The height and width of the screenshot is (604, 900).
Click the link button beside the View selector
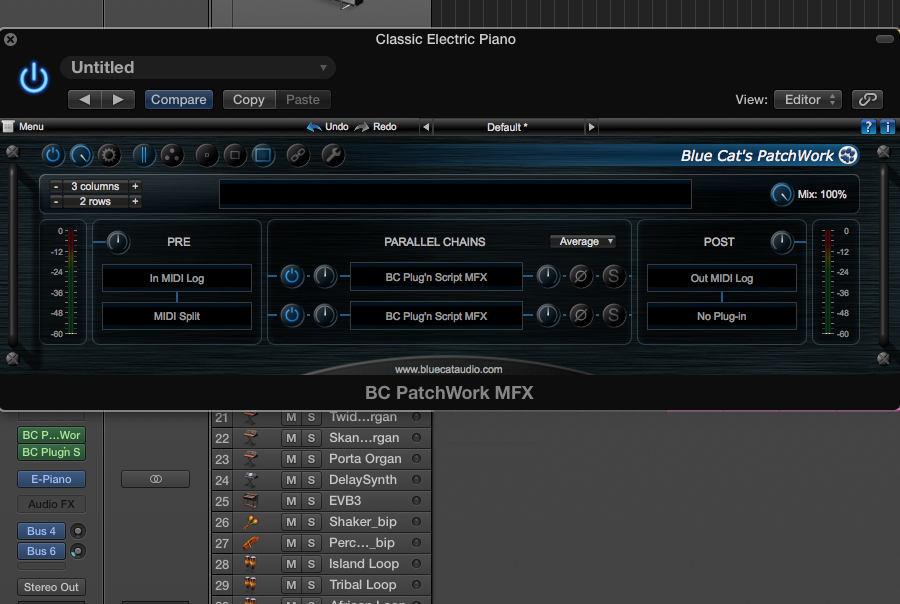(x=867, y=99)
